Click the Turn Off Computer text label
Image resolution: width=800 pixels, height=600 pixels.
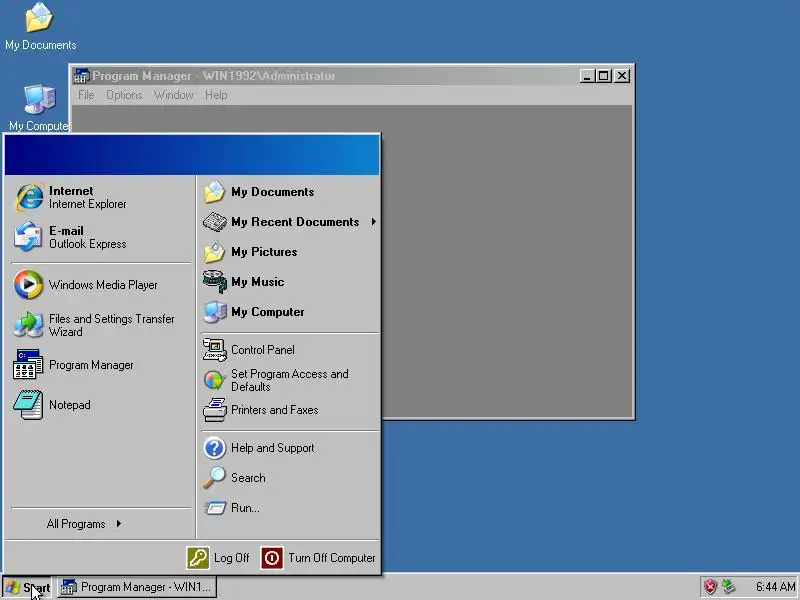pyautogui.click(x=332, y=558)
